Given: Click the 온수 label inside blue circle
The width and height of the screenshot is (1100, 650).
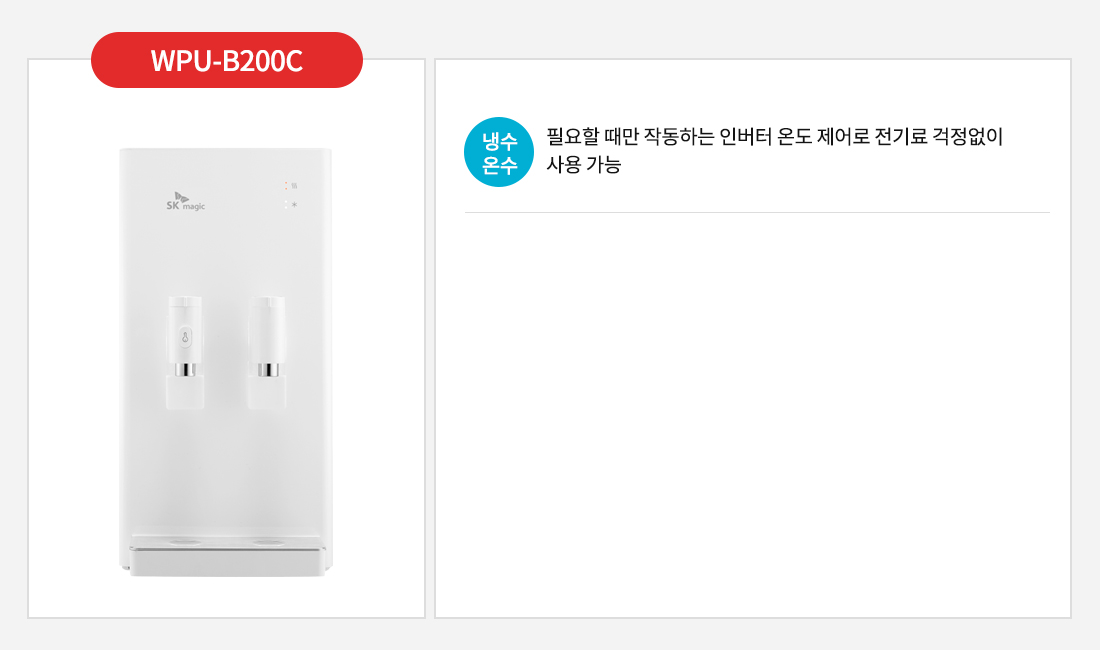Looking at the screenshot, I should point(499,164).
